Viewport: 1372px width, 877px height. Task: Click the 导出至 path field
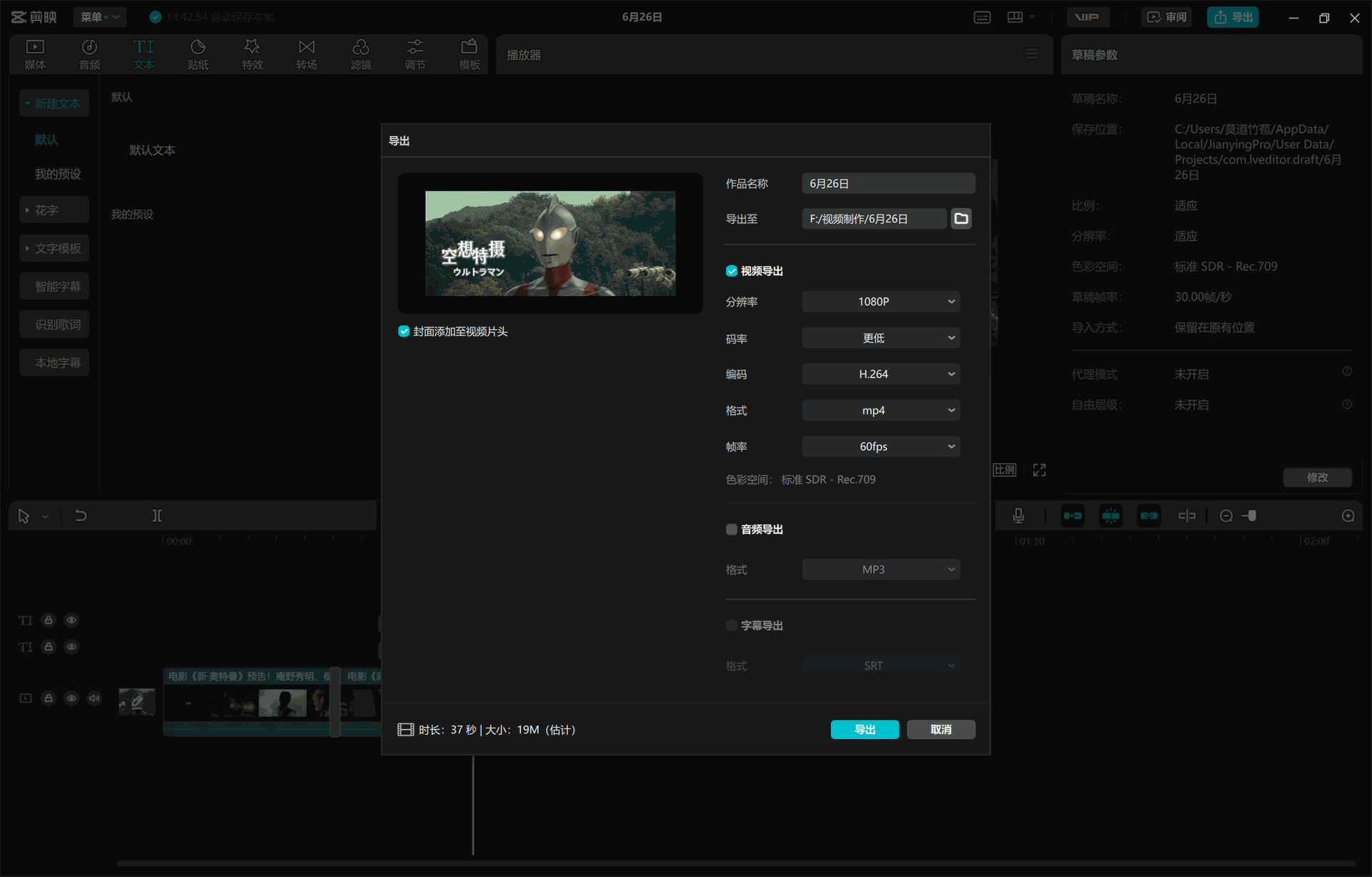[x=874, y=219]
